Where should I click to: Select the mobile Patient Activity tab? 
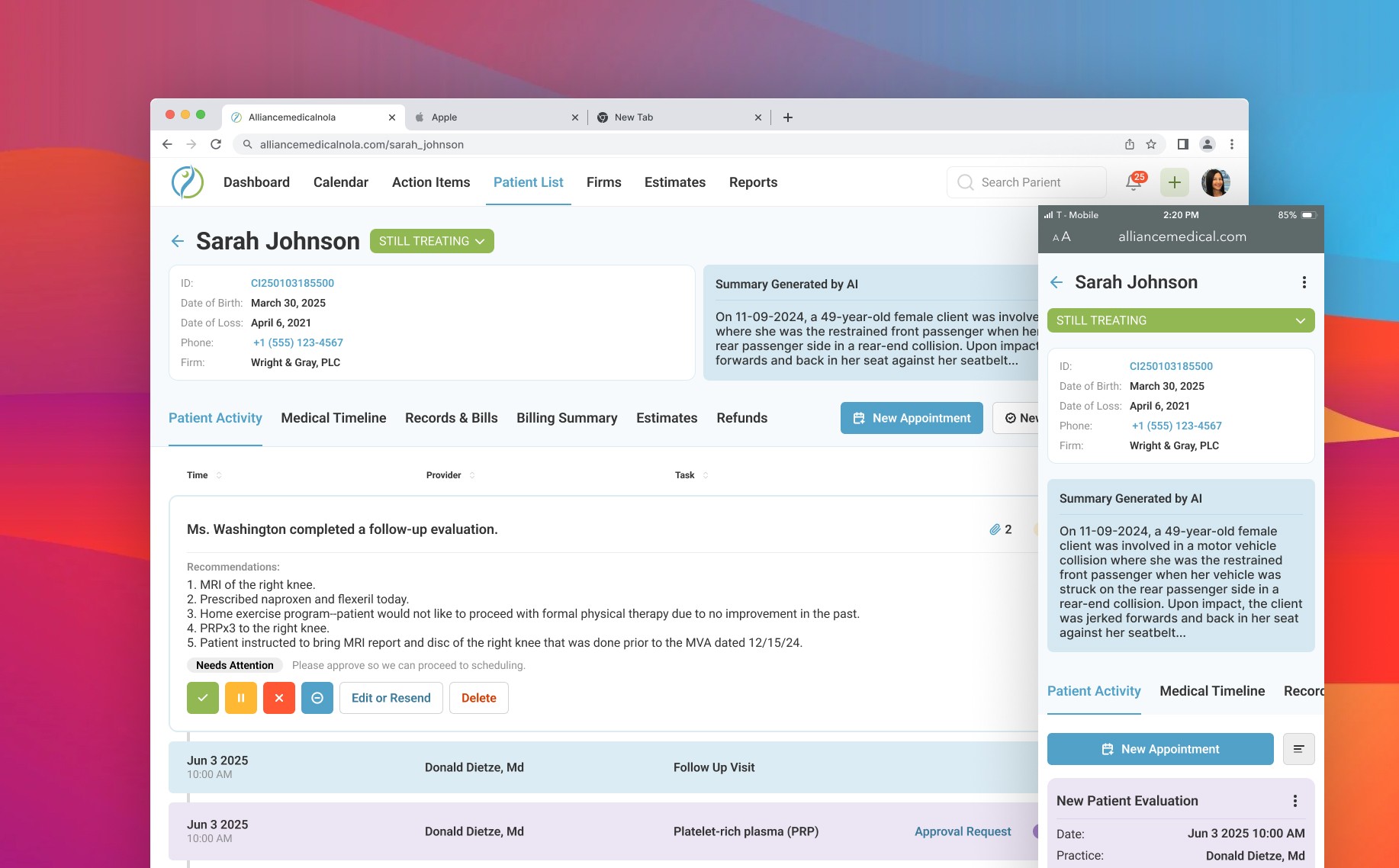click(1094, 691)
